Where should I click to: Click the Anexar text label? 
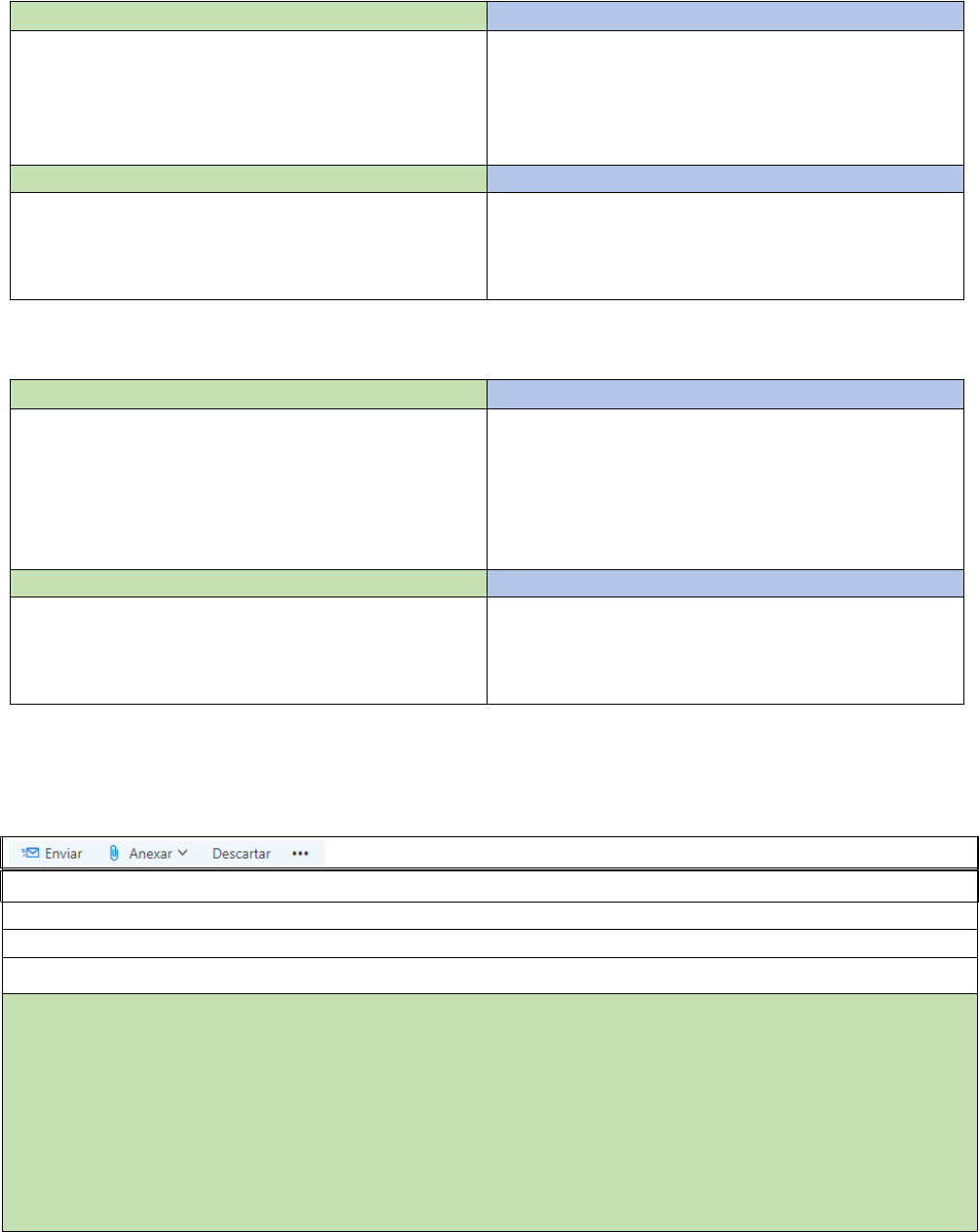[x=150, y=854]
